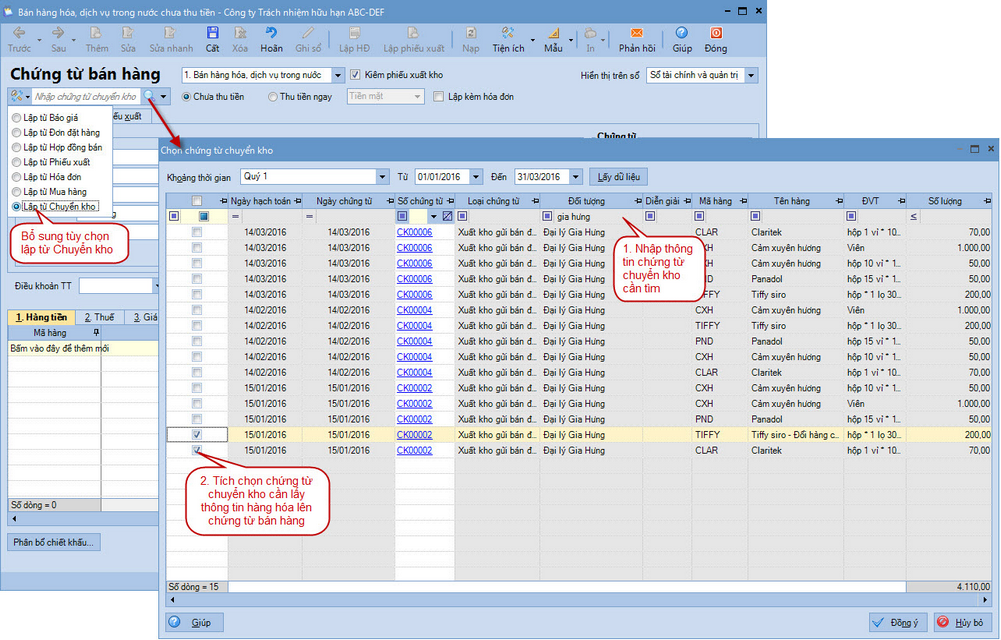Open the Số chứng từ filter dropdown arrow
This screenshot has height=640, width=1001.
(433, 217)
